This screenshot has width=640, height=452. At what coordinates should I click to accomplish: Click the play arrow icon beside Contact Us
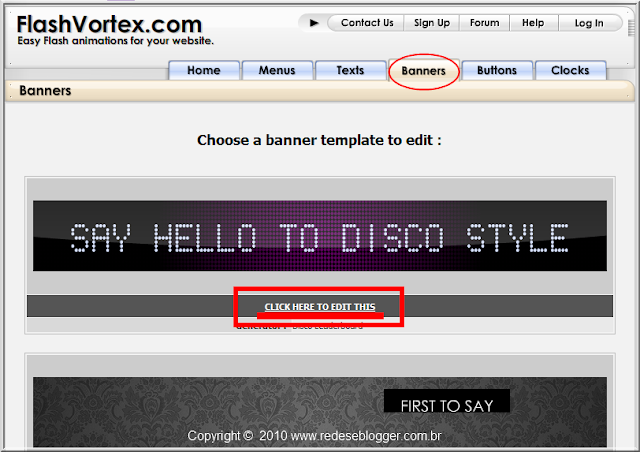pyautogui.click(x=313, y=23)
